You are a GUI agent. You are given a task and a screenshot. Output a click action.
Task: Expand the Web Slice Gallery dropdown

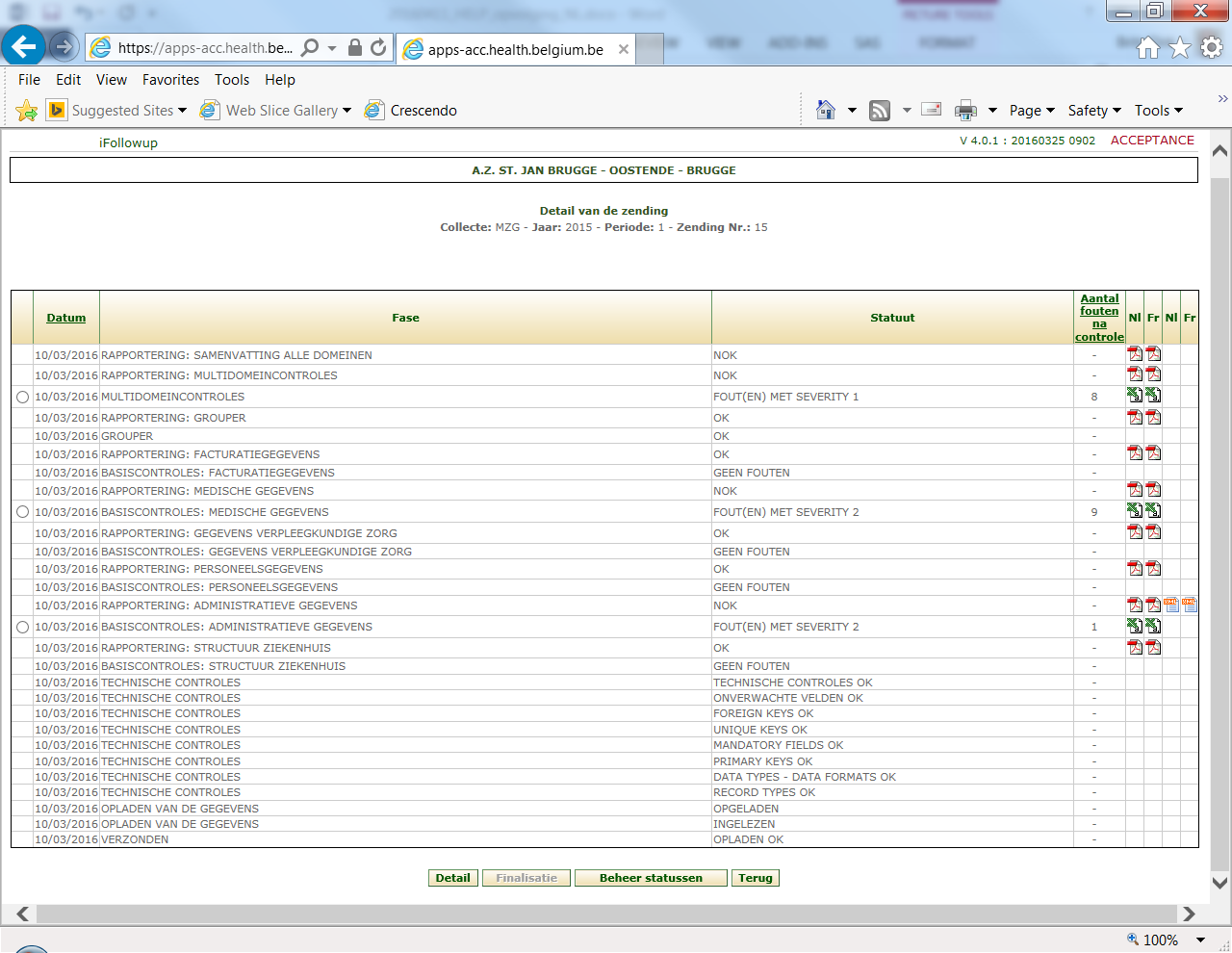click(x=346, y=111)
